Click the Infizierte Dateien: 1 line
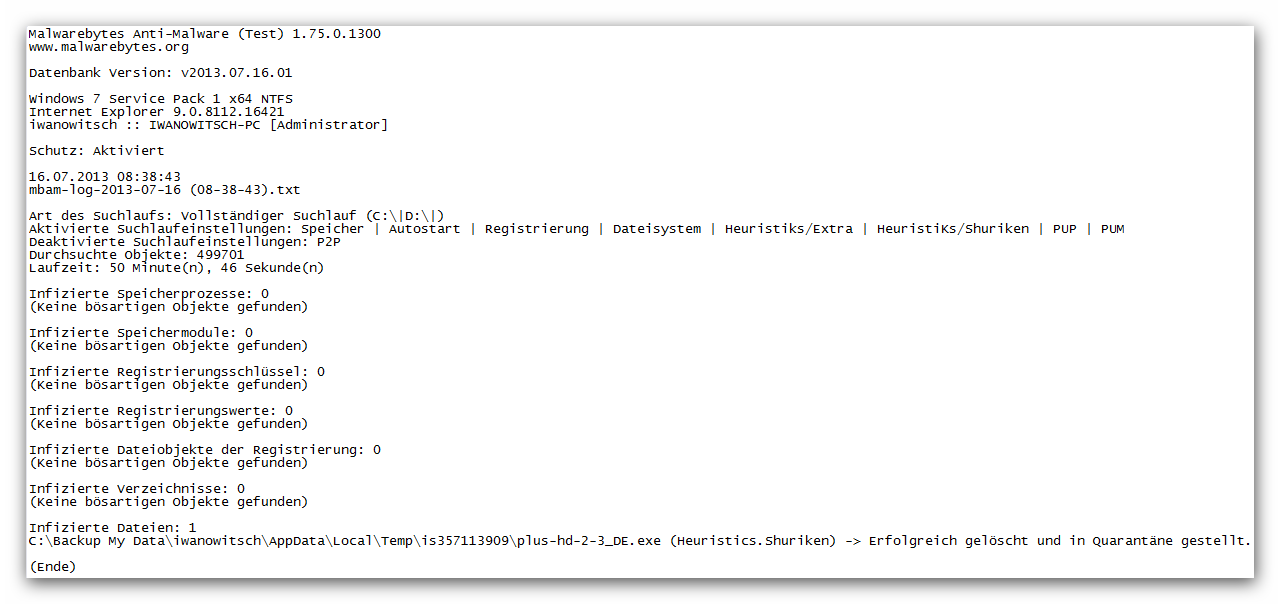 (112, 528)
